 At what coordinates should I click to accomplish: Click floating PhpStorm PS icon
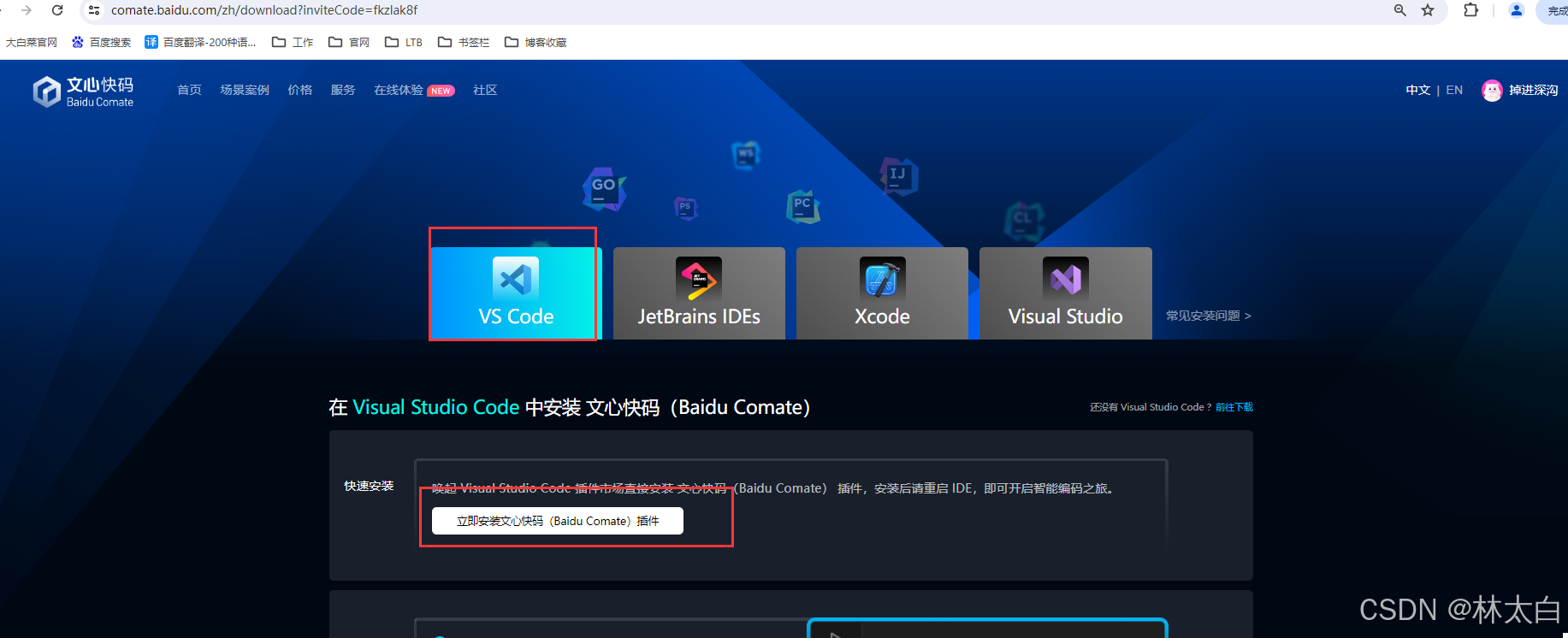685,208
